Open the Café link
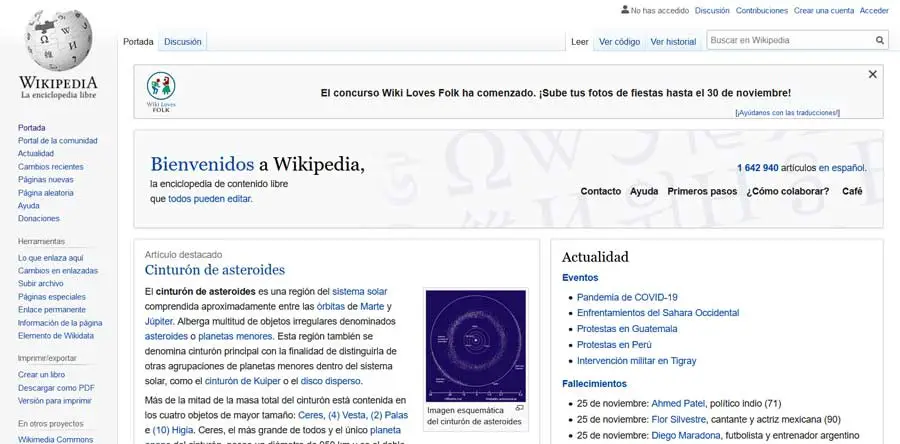Screen dimensions: 900x444 coord(852,192)
